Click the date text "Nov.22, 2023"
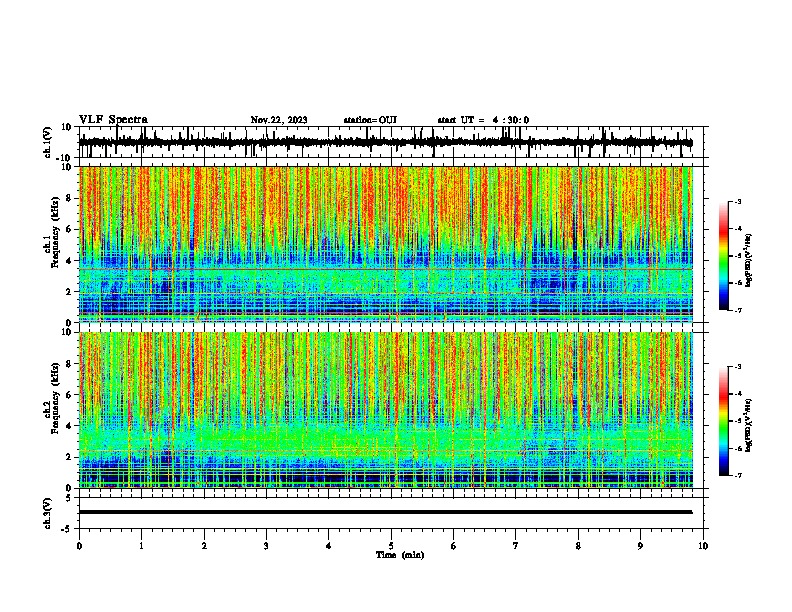 279,120
